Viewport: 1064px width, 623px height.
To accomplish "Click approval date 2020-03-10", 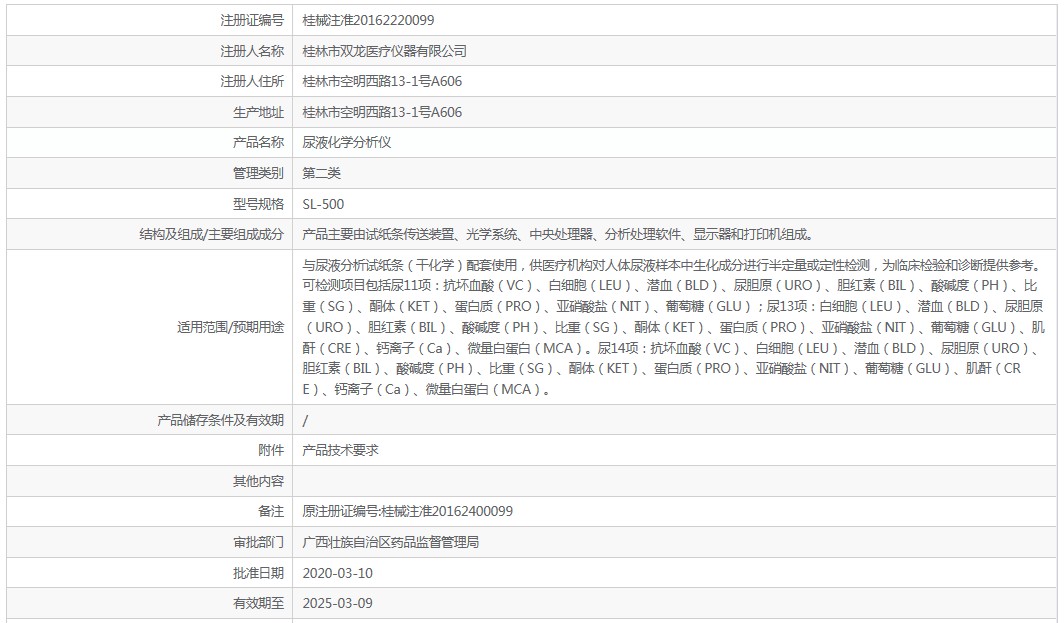I will click(x=337, y=573).
